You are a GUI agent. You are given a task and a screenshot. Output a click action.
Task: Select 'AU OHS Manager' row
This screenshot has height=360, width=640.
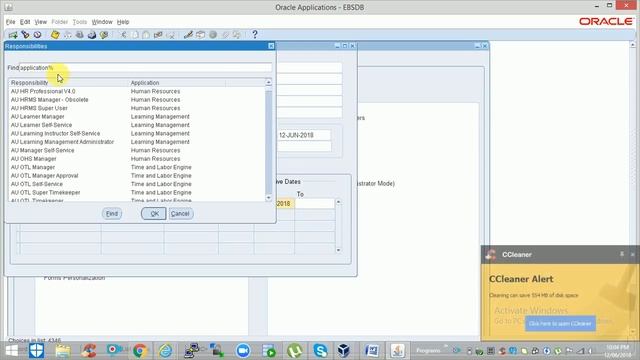(x=137, y=159)
